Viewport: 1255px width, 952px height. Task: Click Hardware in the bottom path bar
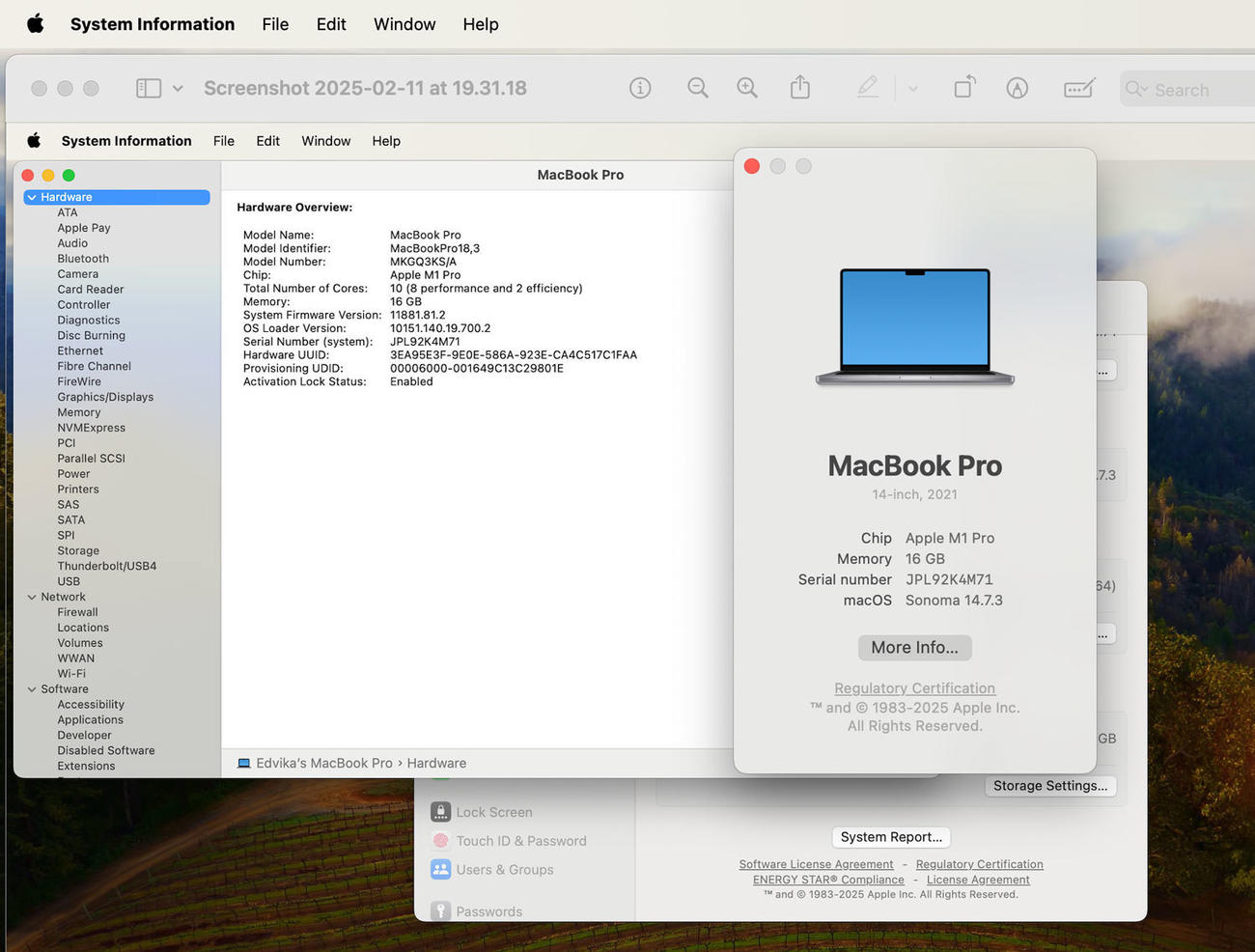(x=436, y=763)
